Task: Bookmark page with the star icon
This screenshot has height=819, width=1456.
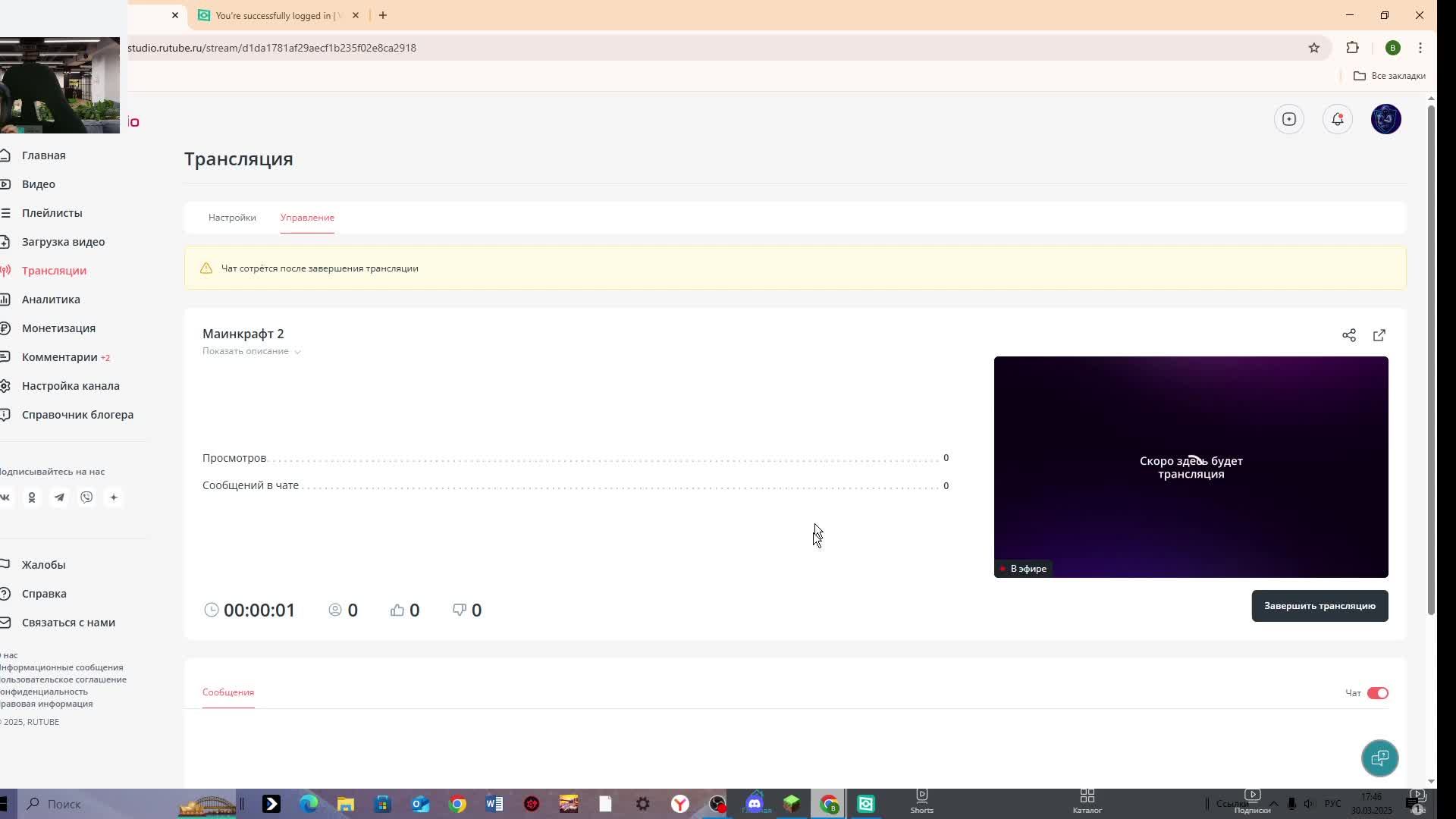Action: [x=1313, y=48]
